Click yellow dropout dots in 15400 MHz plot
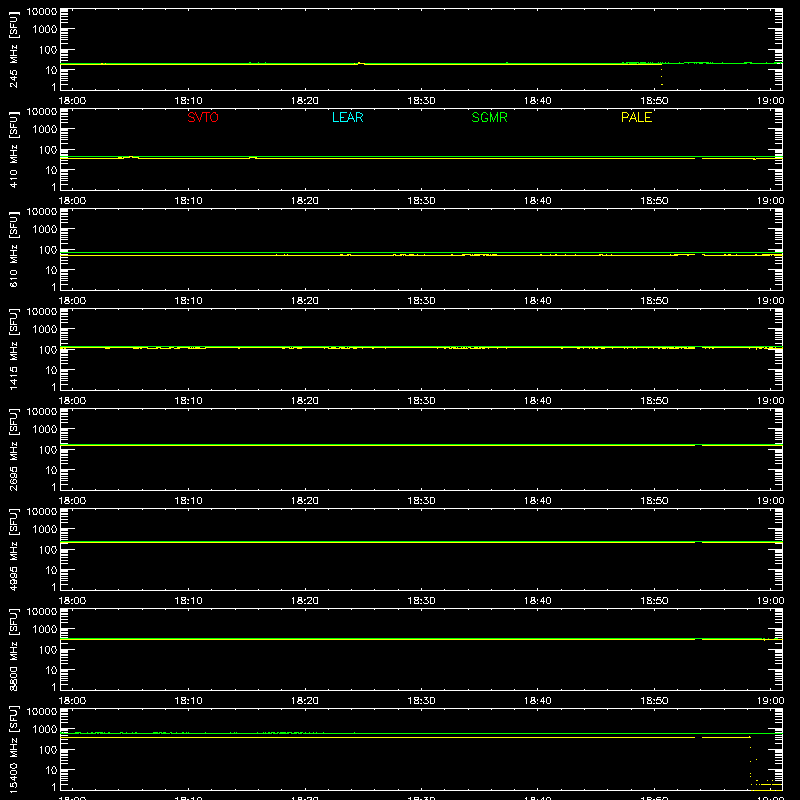 click(x=764, y=768)
